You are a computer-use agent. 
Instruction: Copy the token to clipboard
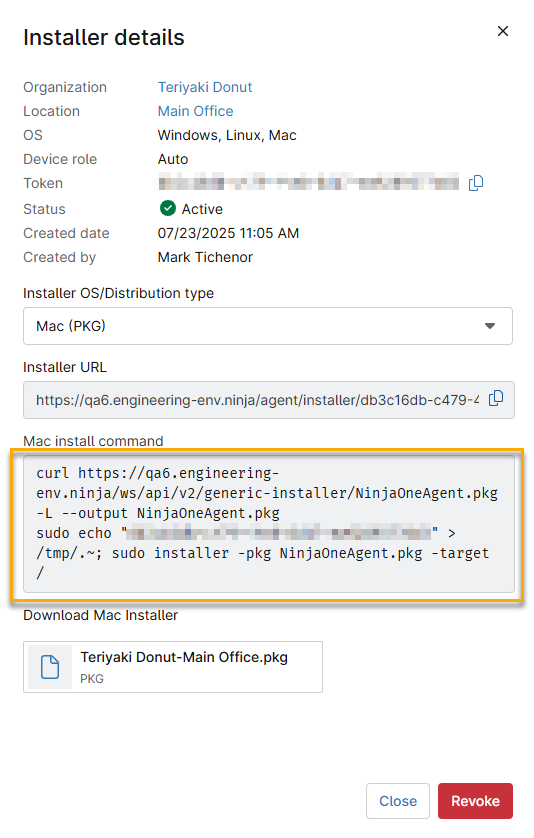tap(475, 183)
